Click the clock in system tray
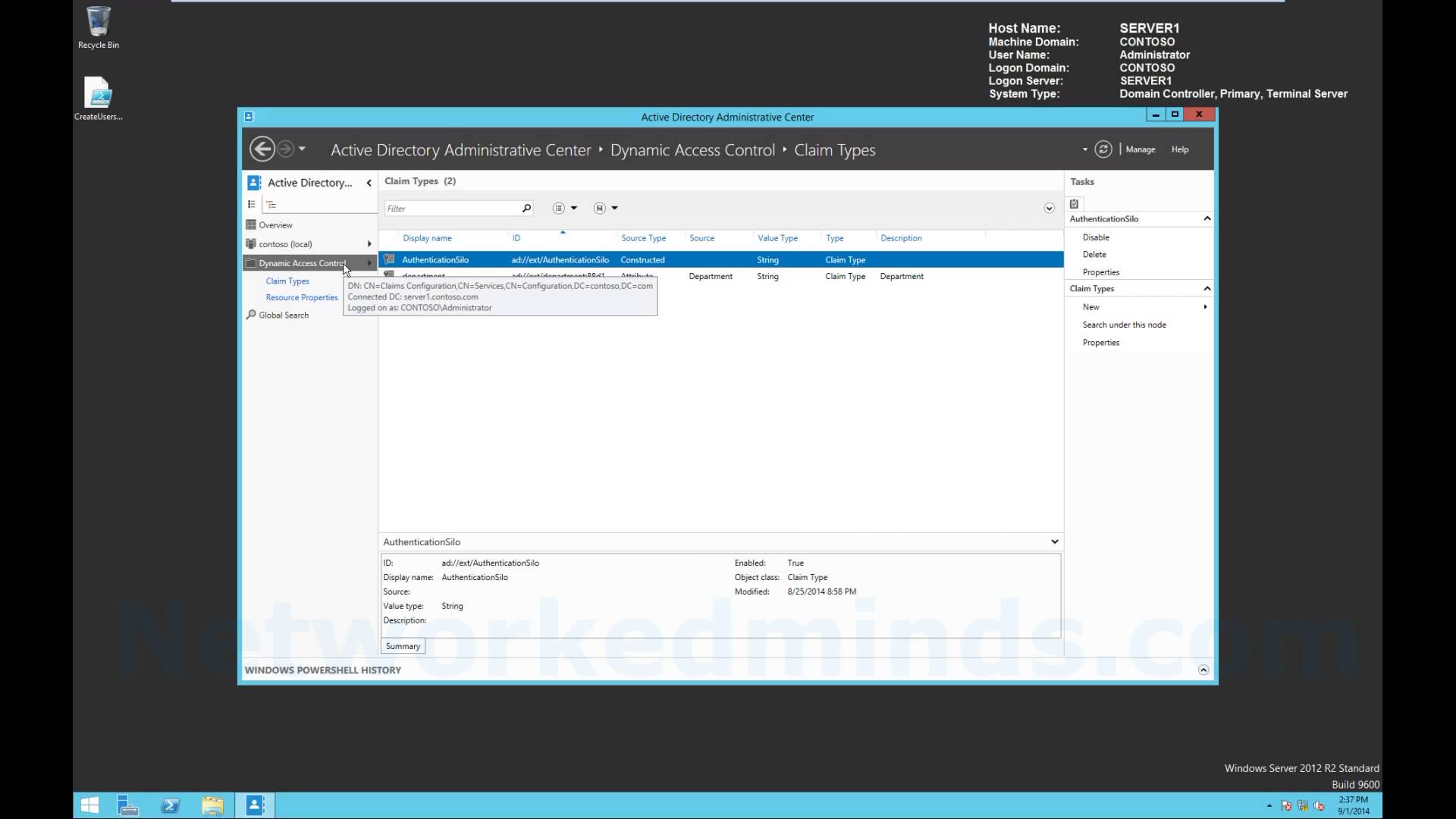 1354,805
